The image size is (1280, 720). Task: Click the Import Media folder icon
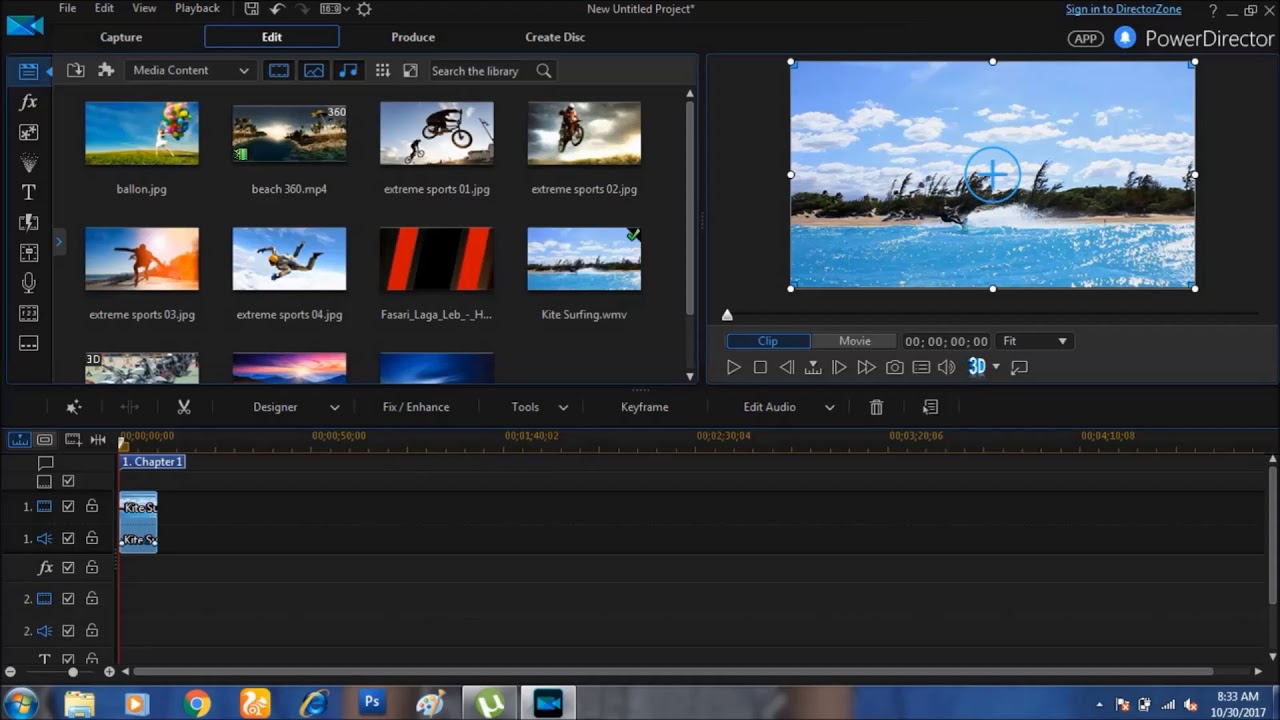point(75,70)
